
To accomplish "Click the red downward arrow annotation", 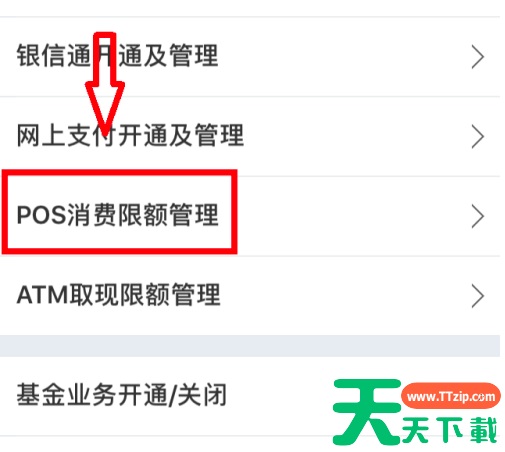I will point(105,84).
